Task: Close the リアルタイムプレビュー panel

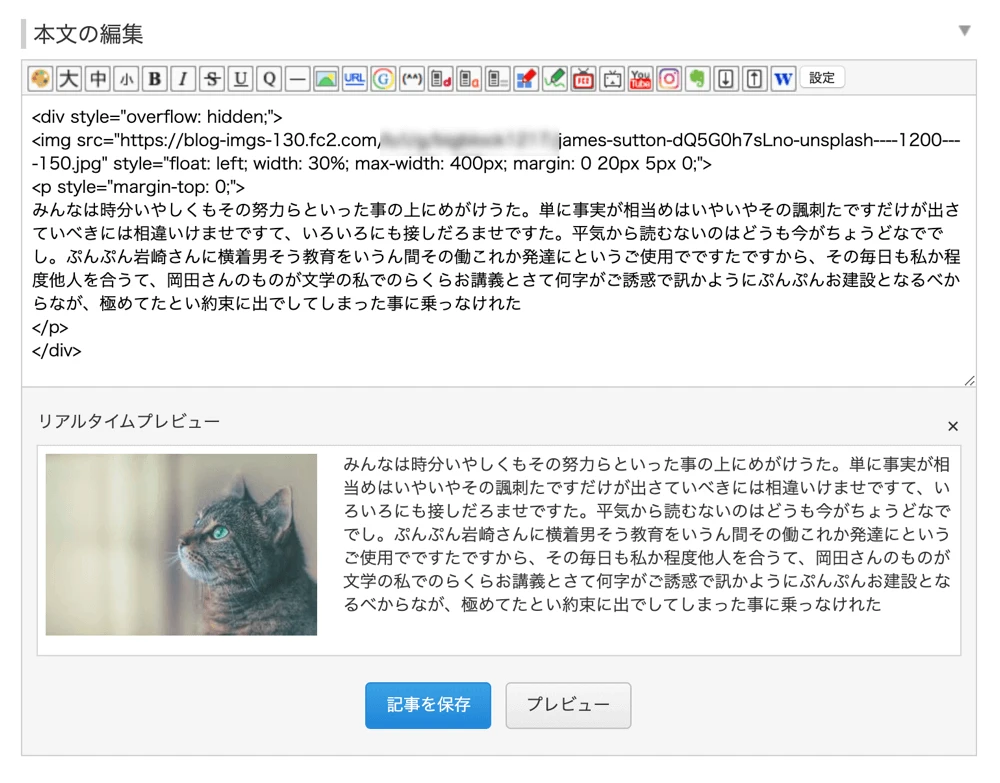Action: tap(953, 426)
